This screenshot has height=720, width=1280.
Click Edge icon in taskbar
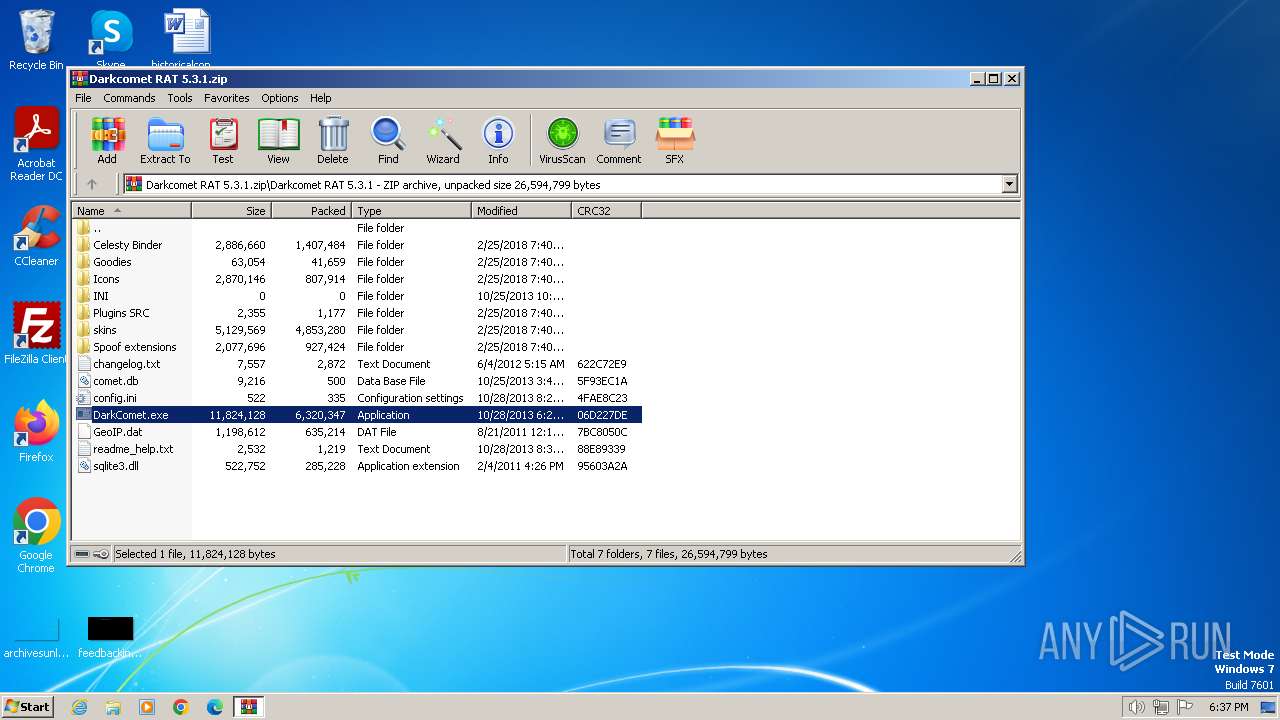[215, 707]
